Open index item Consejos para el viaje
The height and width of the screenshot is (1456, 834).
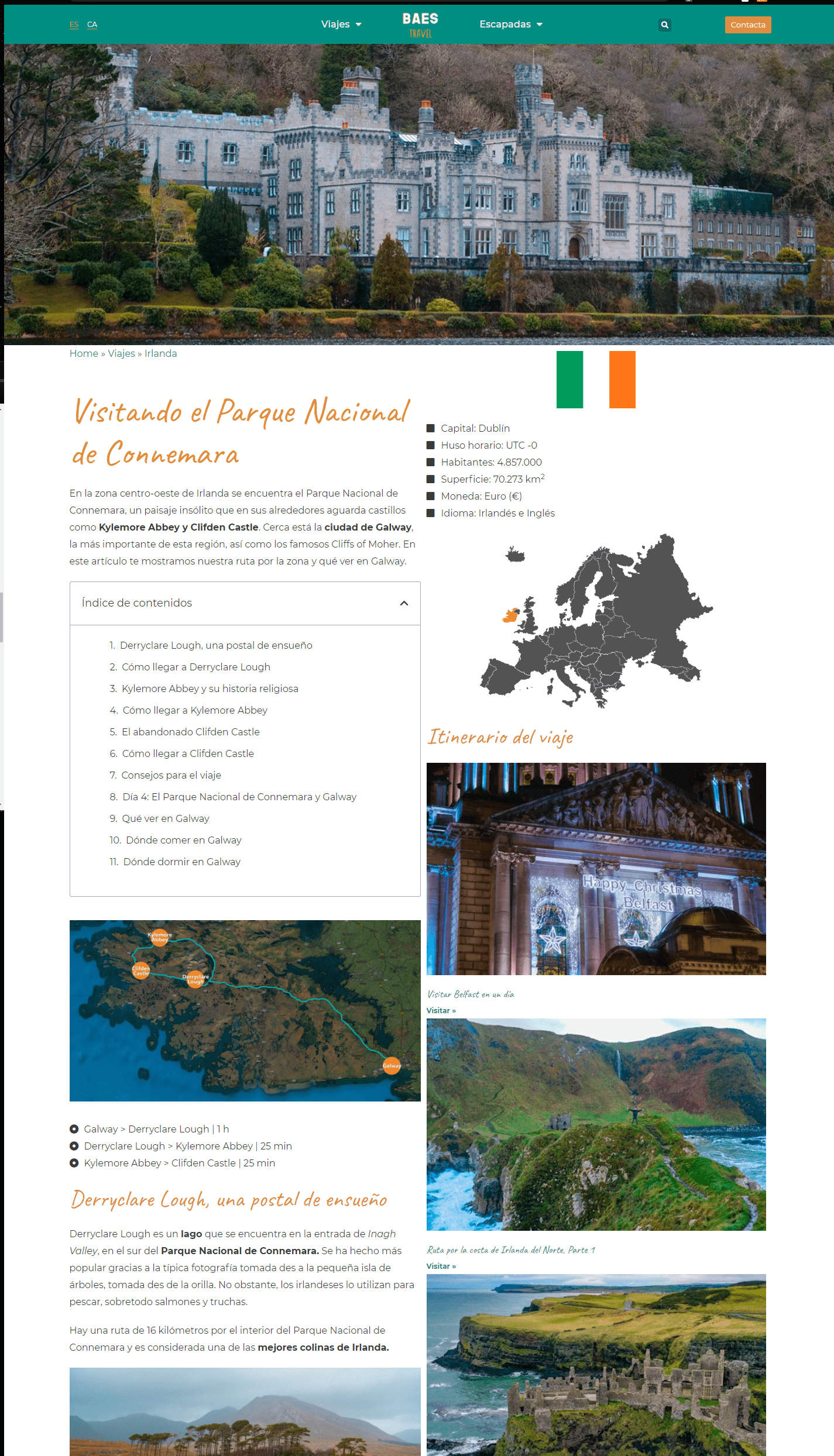coord(171,775)
